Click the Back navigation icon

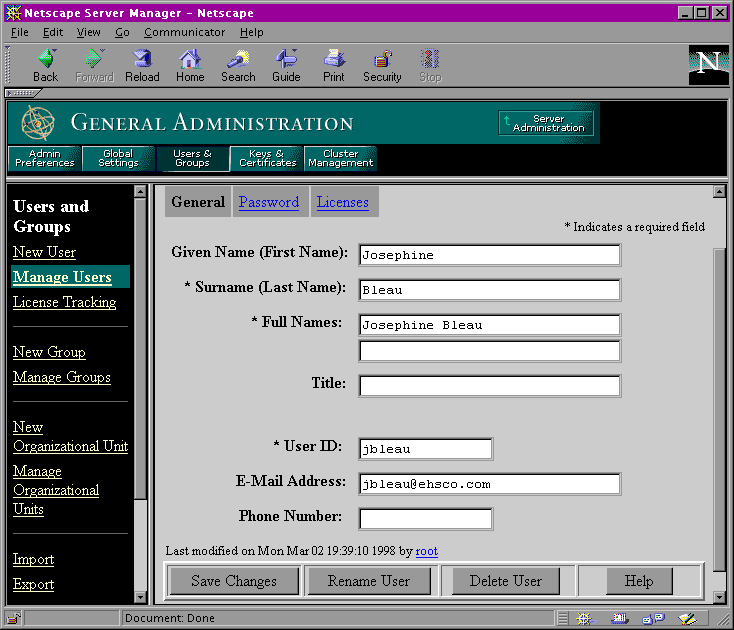tap(45, 60)
